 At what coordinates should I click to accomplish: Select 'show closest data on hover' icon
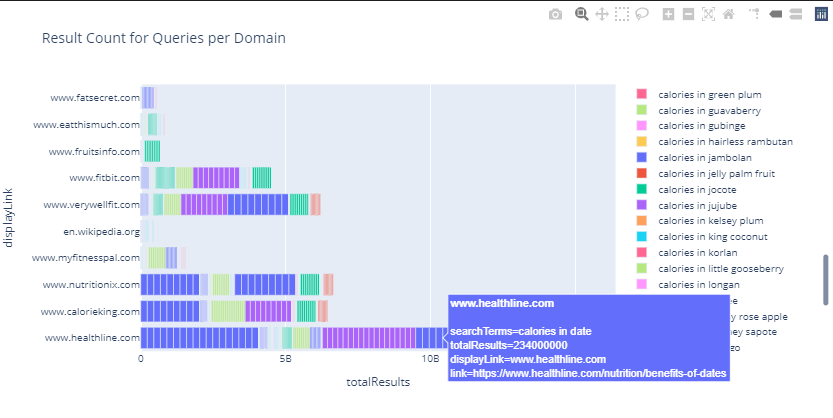pos(775,14)
